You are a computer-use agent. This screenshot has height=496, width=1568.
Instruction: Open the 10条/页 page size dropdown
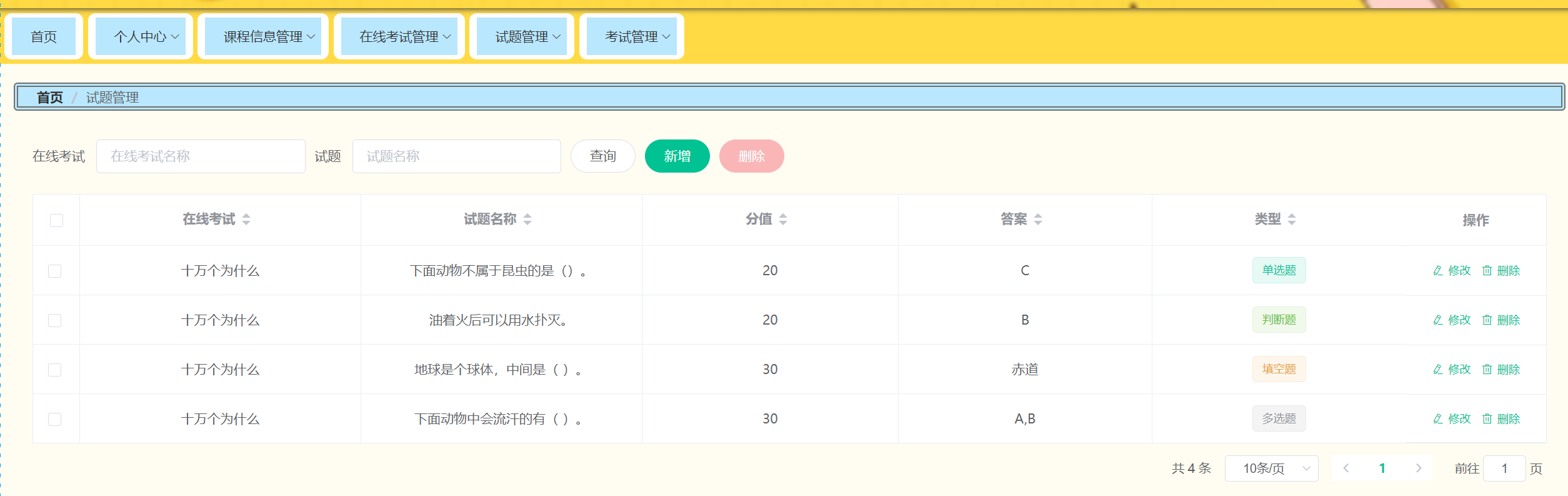(1271, 468)
